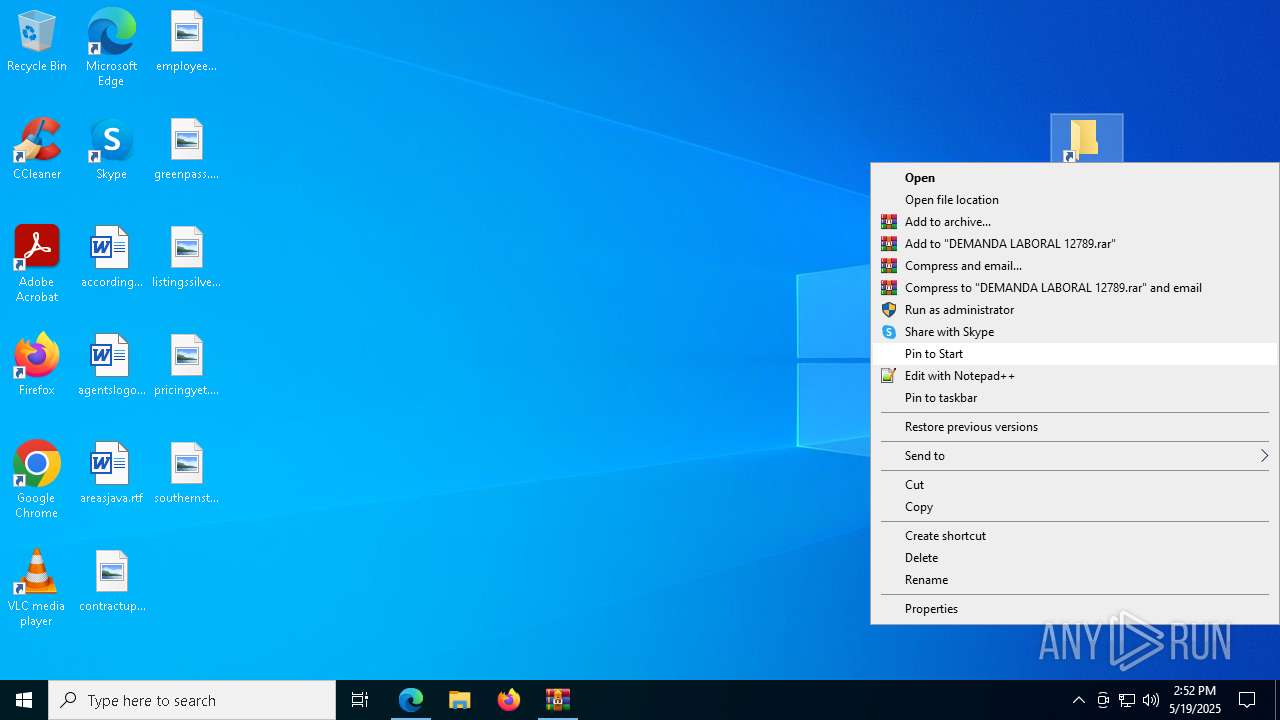Select the contractup image file icon
Screen dimensions: 1280x720
click(111, 582)
